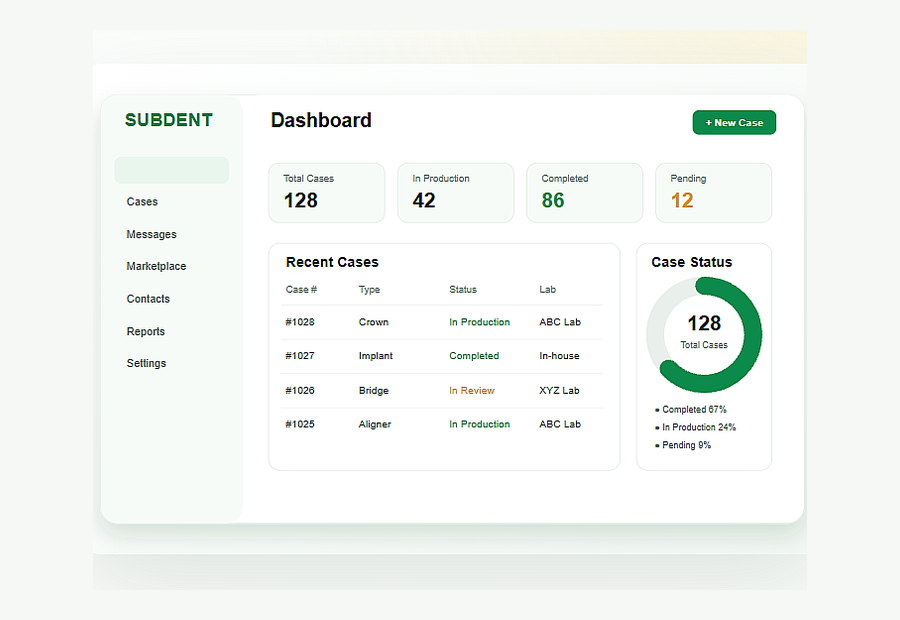Click ABC Lab in the #1025 row

560,424
